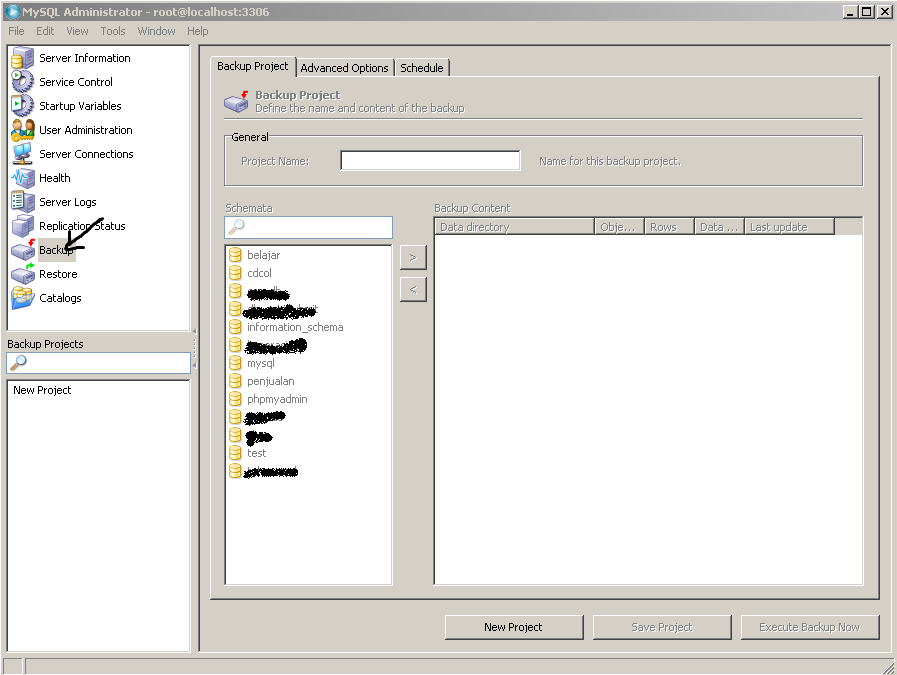Click the Schemata search field

point(308,227)
